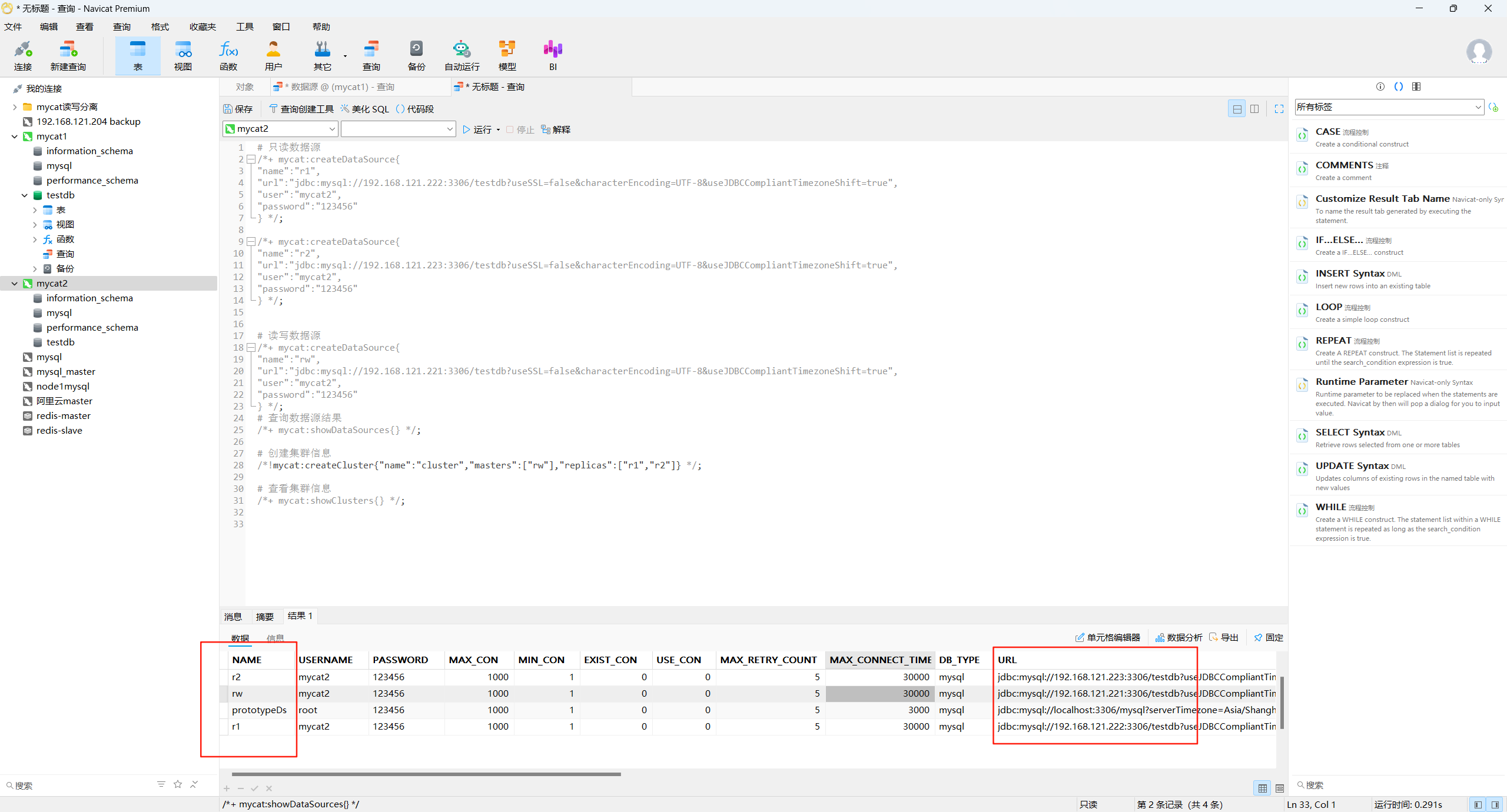Select the Table (表) toolbar icon

(138, 56)
